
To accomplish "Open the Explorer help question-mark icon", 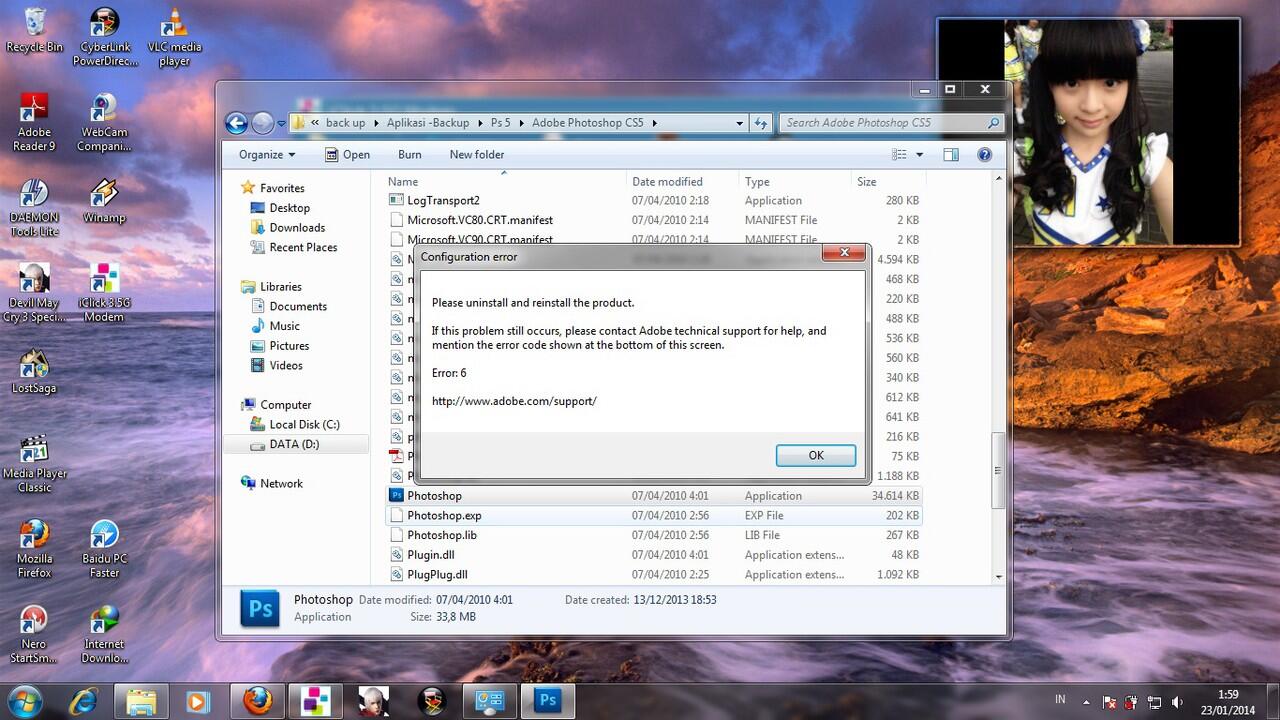I will coord(984,155).
